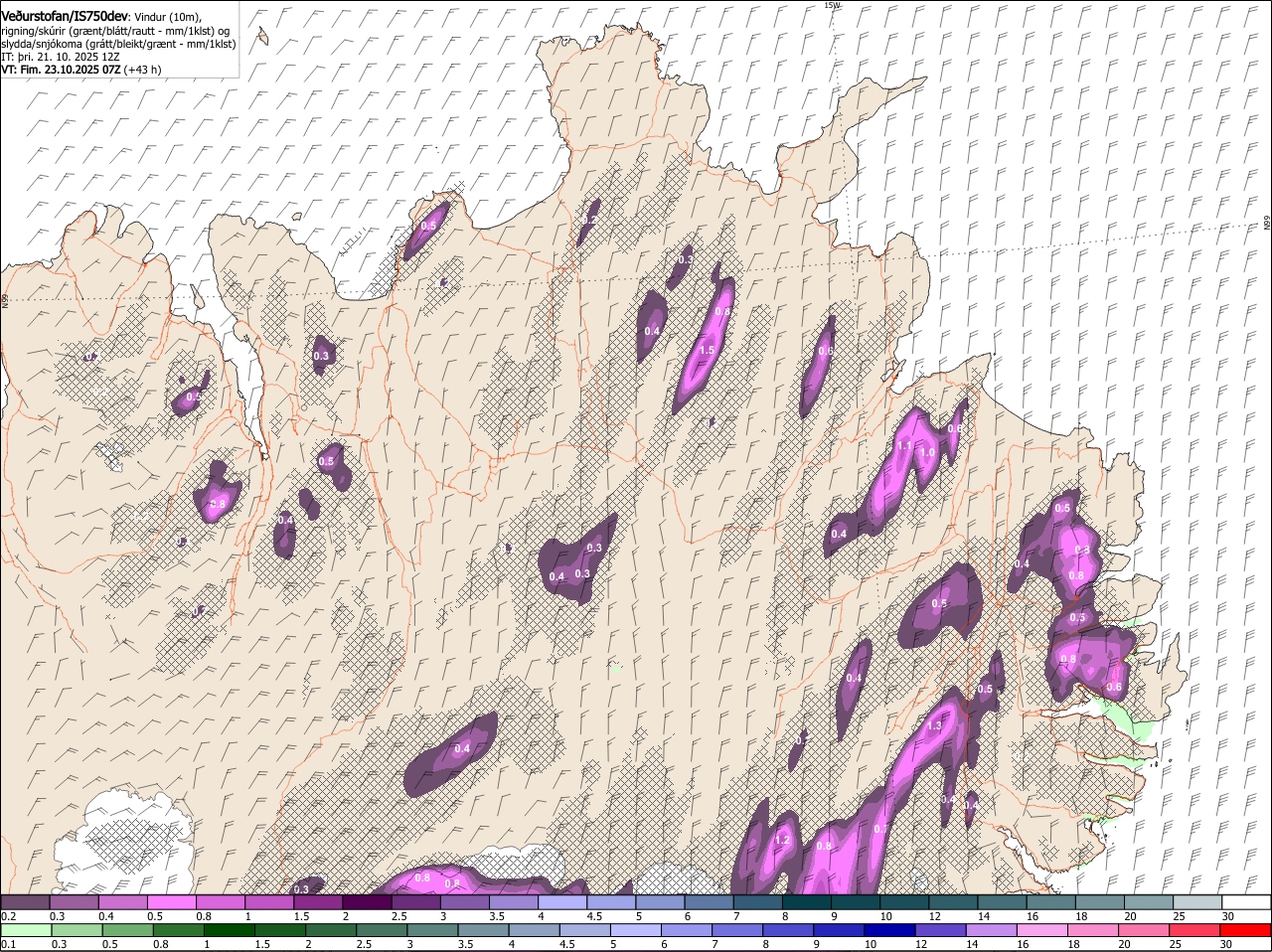Click the lower legend swatch between 0.3 and 0.5

tap(77, 930)
